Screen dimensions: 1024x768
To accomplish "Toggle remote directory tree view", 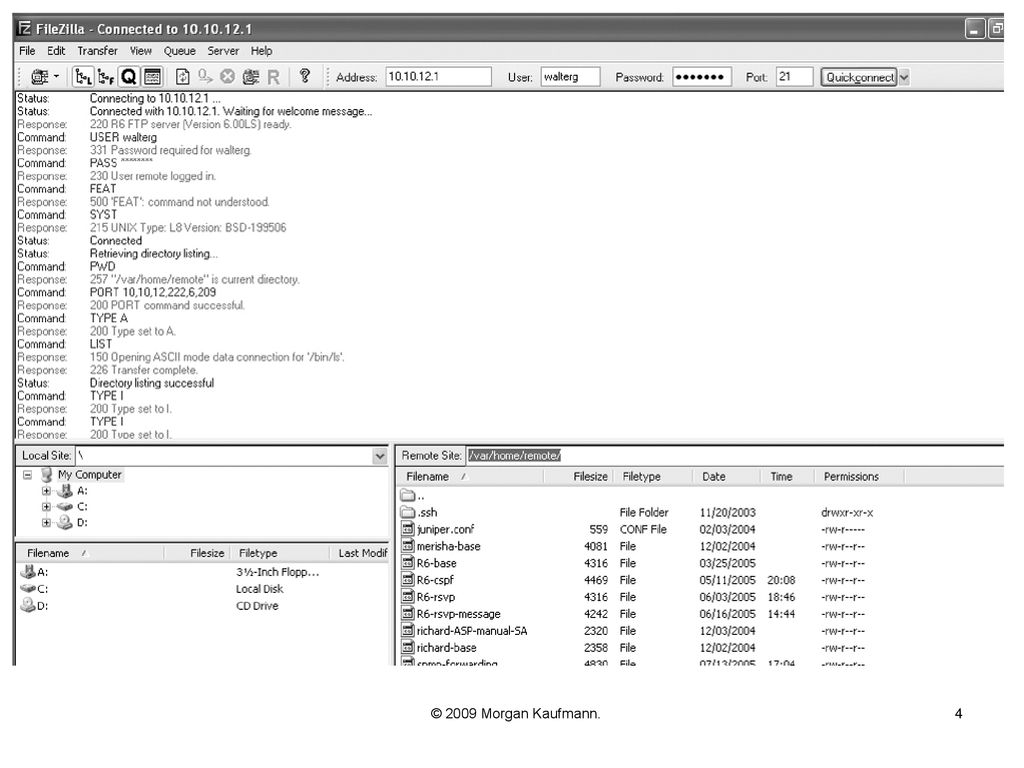I will click(x=106, y=77).
